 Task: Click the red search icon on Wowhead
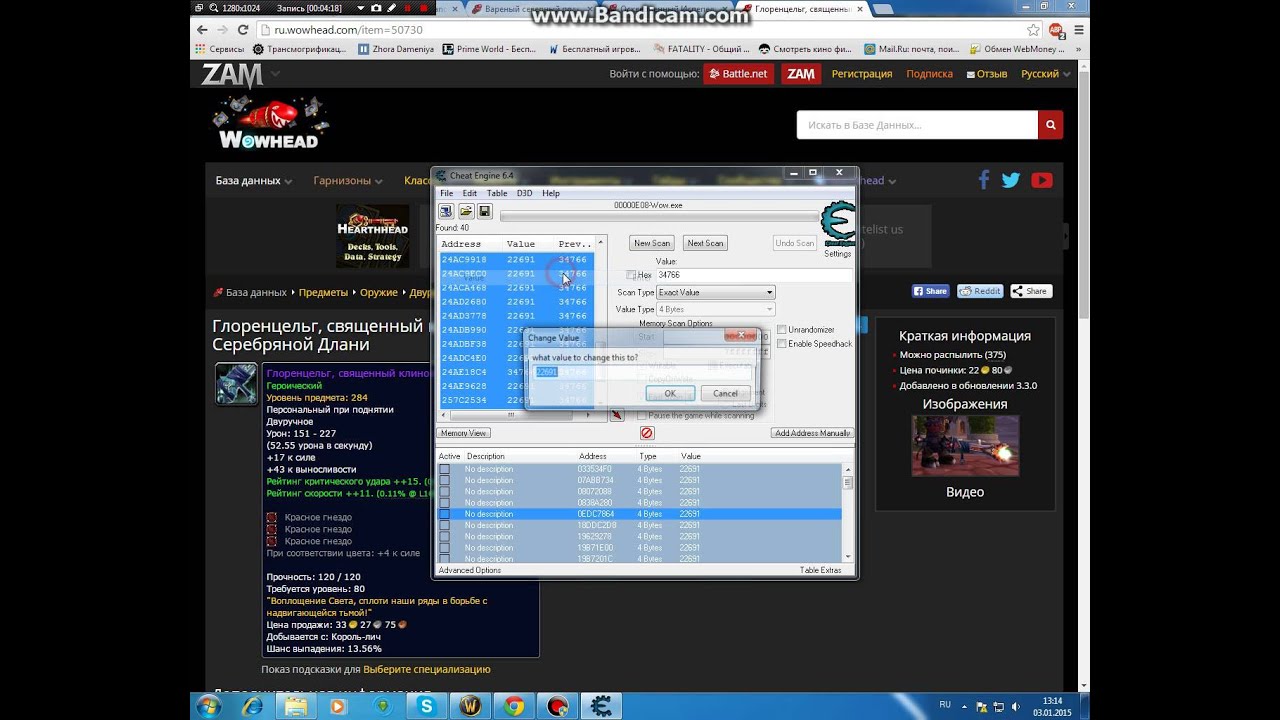coord(1050,125)
